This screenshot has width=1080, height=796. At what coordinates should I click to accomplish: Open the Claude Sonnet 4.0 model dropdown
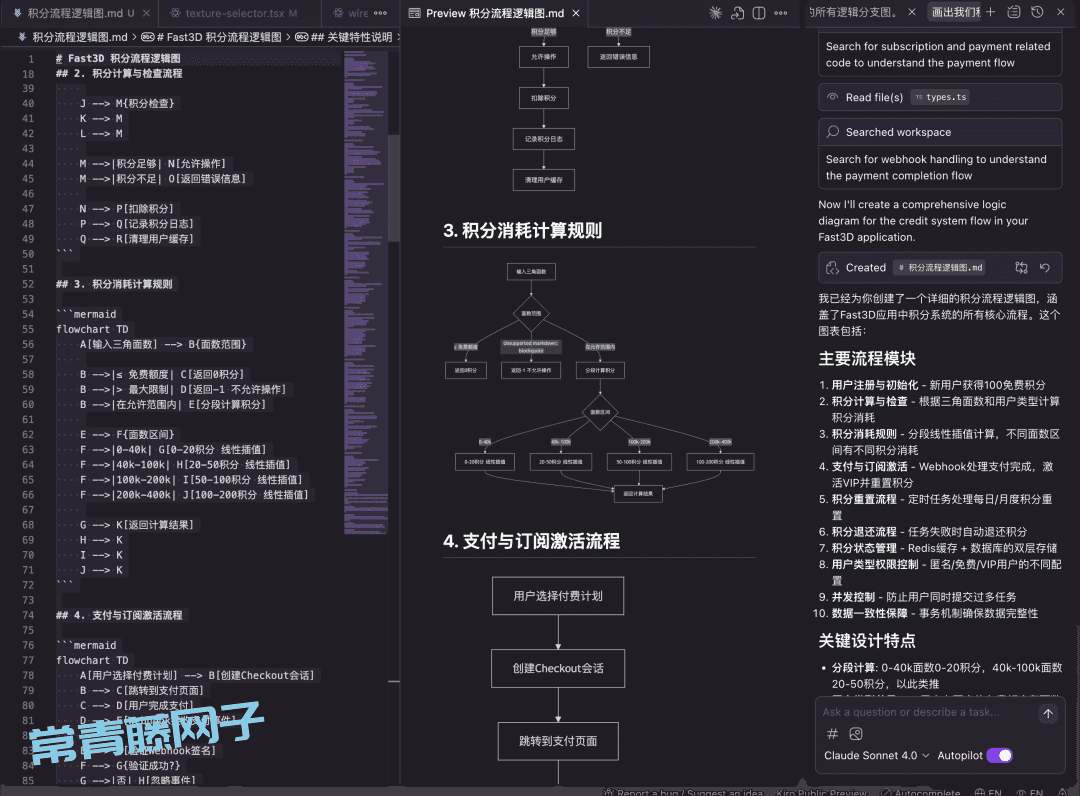pyautogui.click(x=876, y=755)
